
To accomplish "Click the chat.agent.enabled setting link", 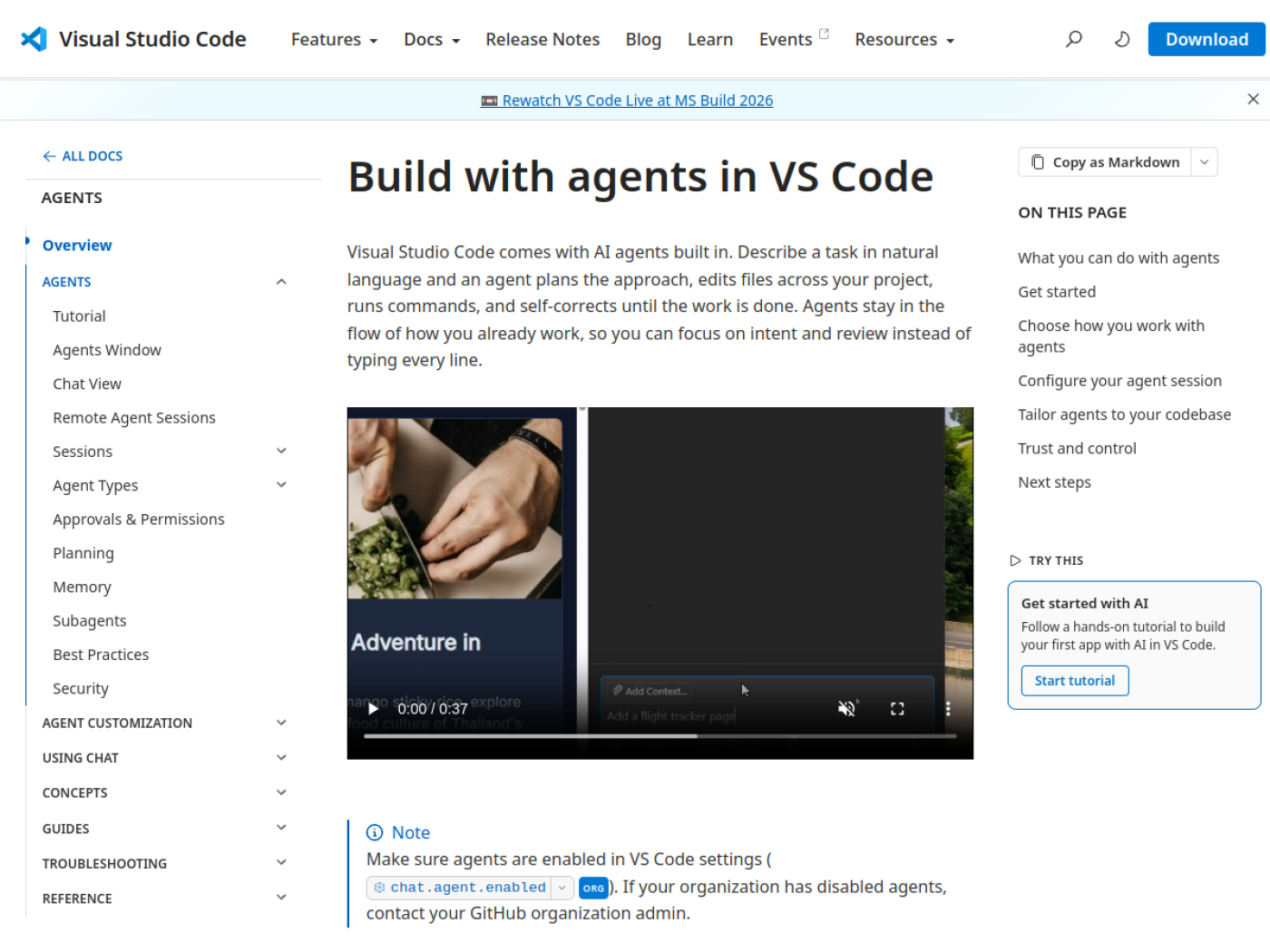I will point(468,888).
